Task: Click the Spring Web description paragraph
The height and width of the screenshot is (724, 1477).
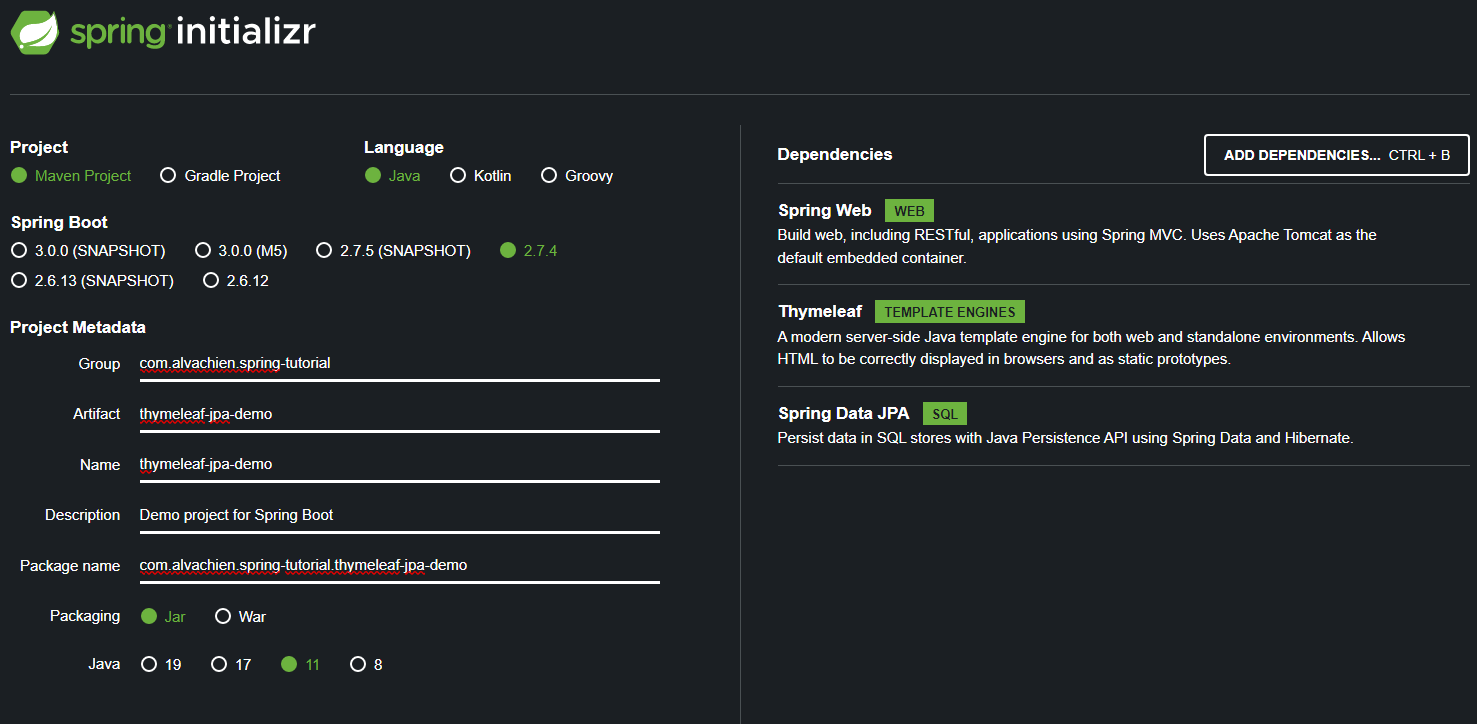Action: pyautogui.click(x=1077, y=246)
